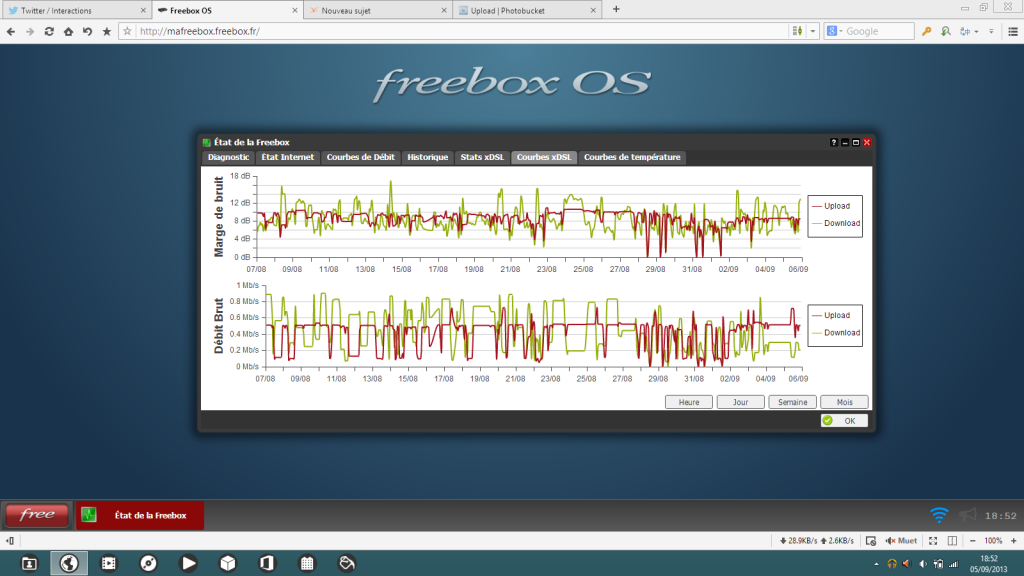Click the split page view icon
Image resolution: width=1024 pixels, height=576 pixels.
click(952, 541)
